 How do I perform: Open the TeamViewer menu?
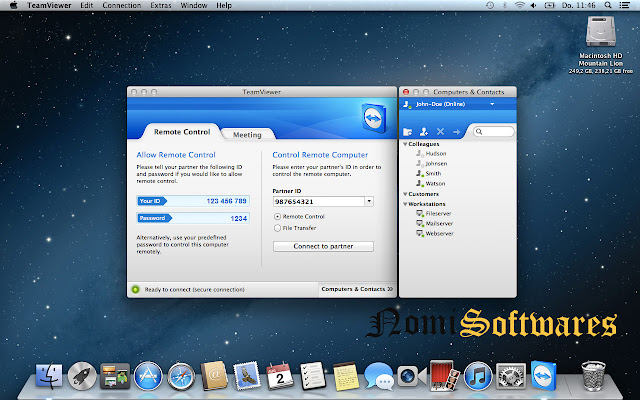coord(49,5)
